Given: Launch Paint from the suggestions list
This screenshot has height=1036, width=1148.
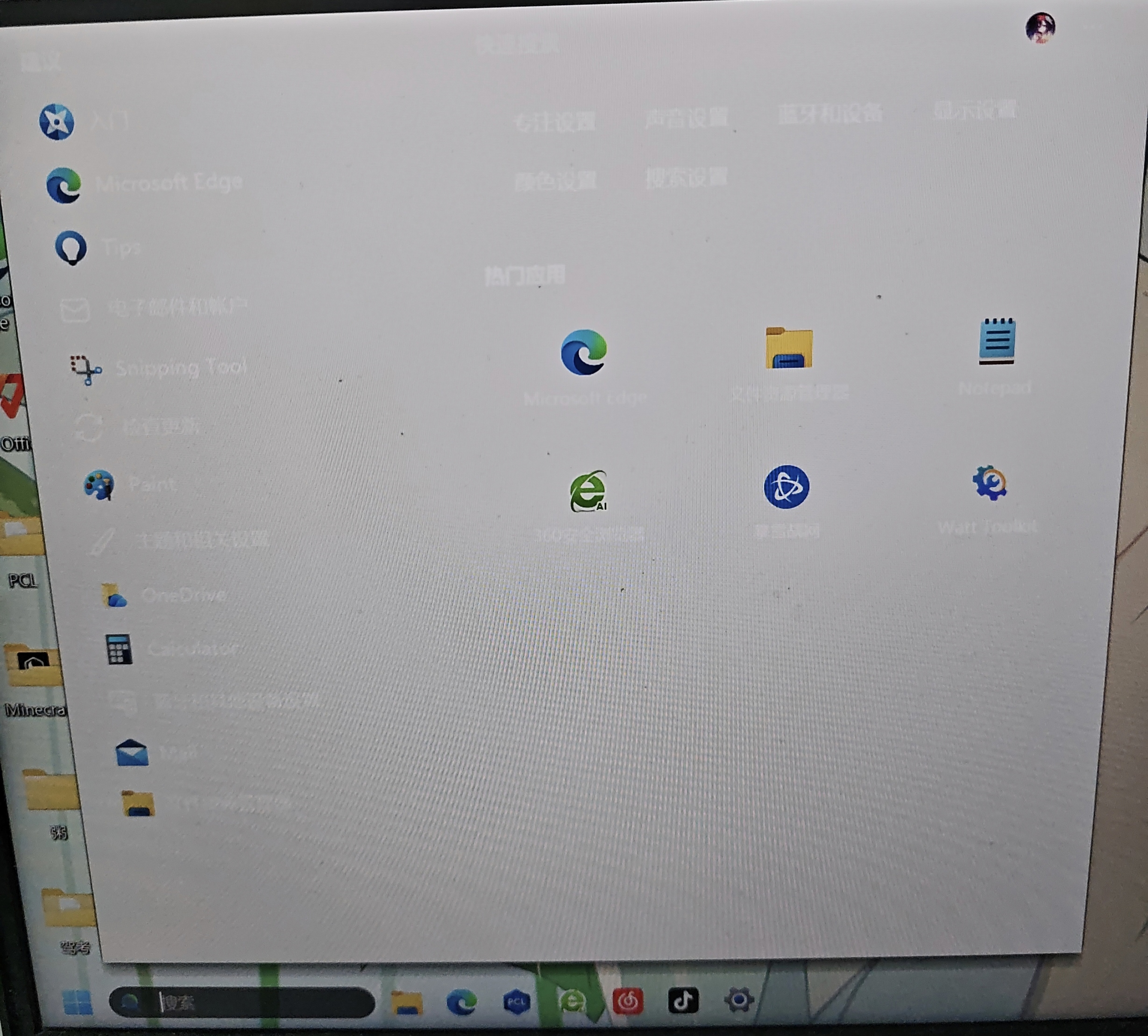Looking at the screenshot, I should tap(130, 485).
